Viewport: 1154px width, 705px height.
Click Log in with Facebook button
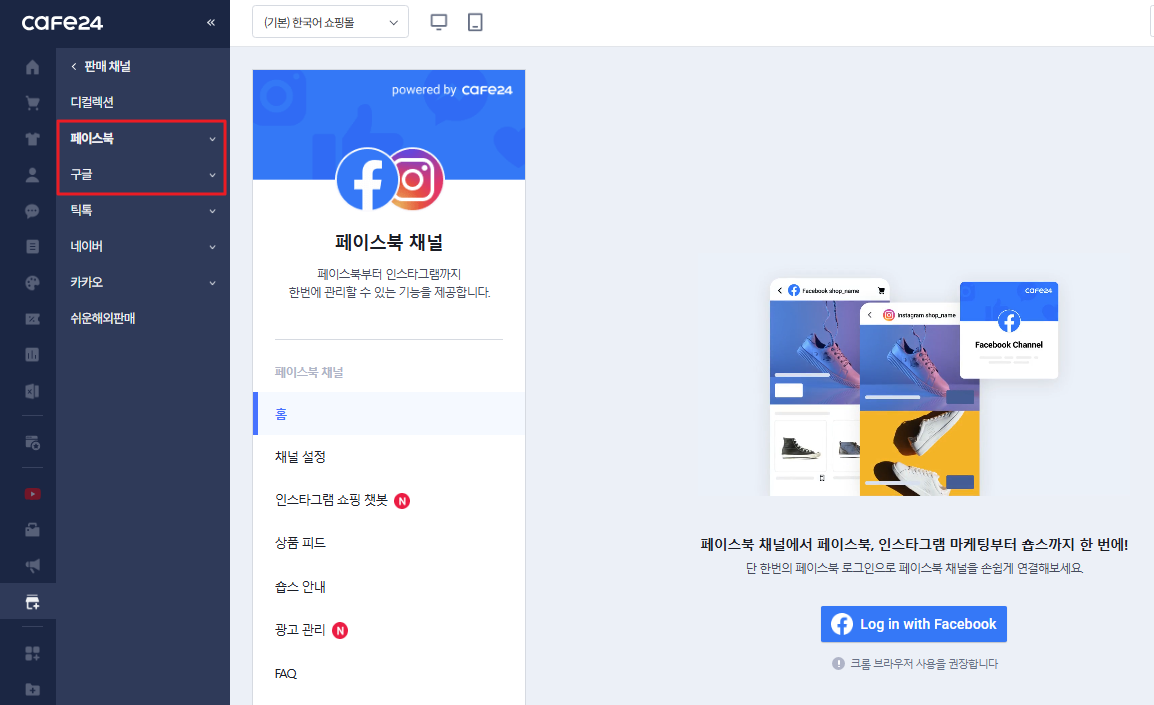pos(913,624)
